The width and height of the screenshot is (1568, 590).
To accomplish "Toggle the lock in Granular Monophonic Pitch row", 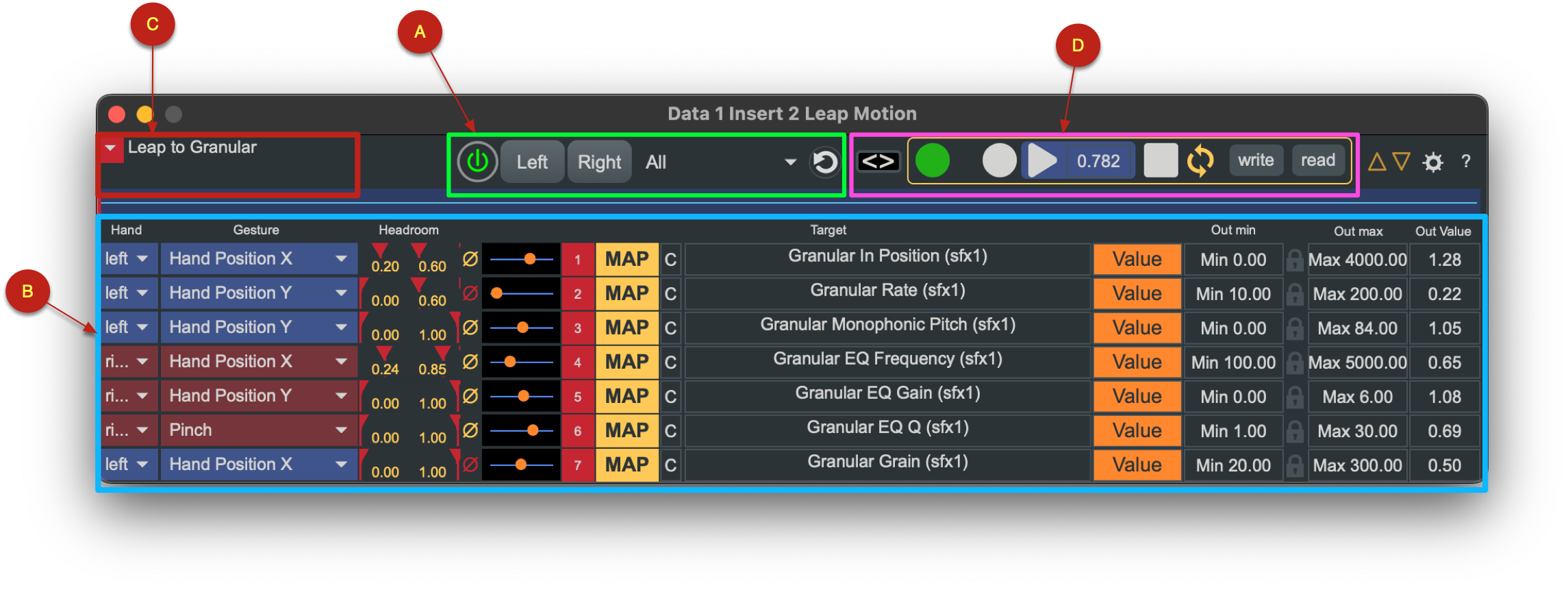I will [x=1294, y=328].
